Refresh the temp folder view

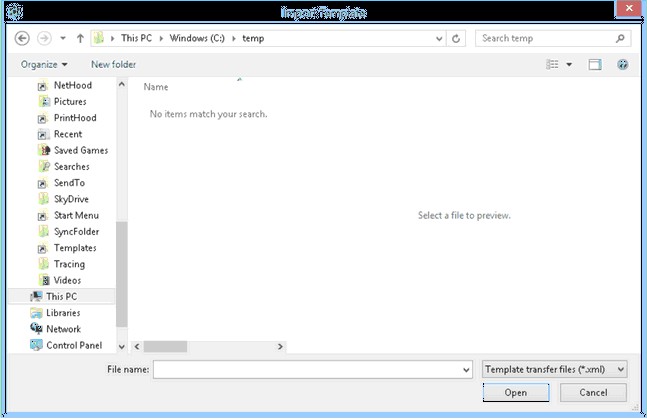(x=457, y=39)
